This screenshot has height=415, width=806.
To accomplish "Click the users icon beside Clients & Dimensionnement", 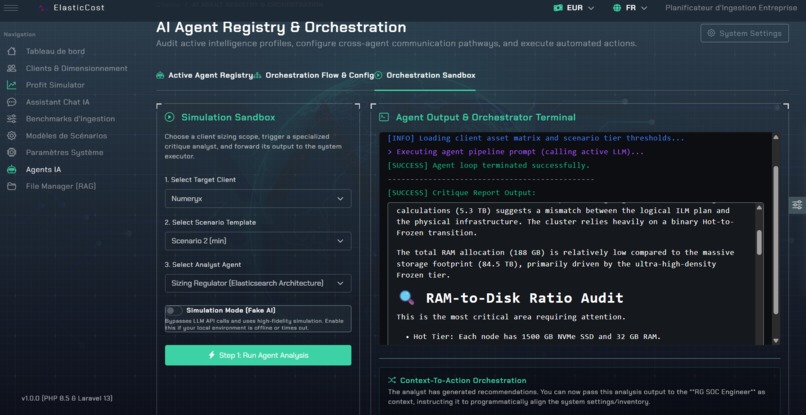I will 11,68.
